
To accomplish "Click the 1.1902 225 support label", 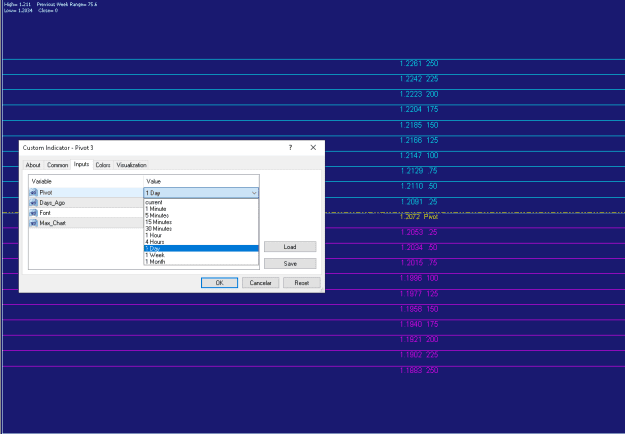I will [419, 355].
